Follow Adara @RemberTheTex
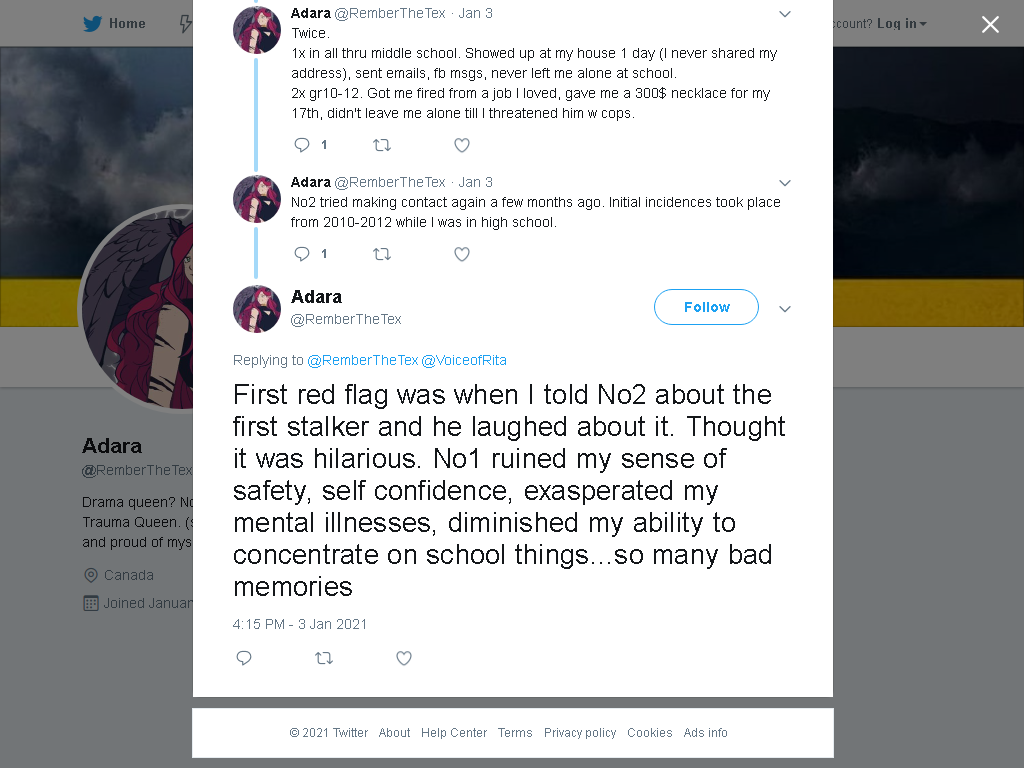 coord(706,307)
